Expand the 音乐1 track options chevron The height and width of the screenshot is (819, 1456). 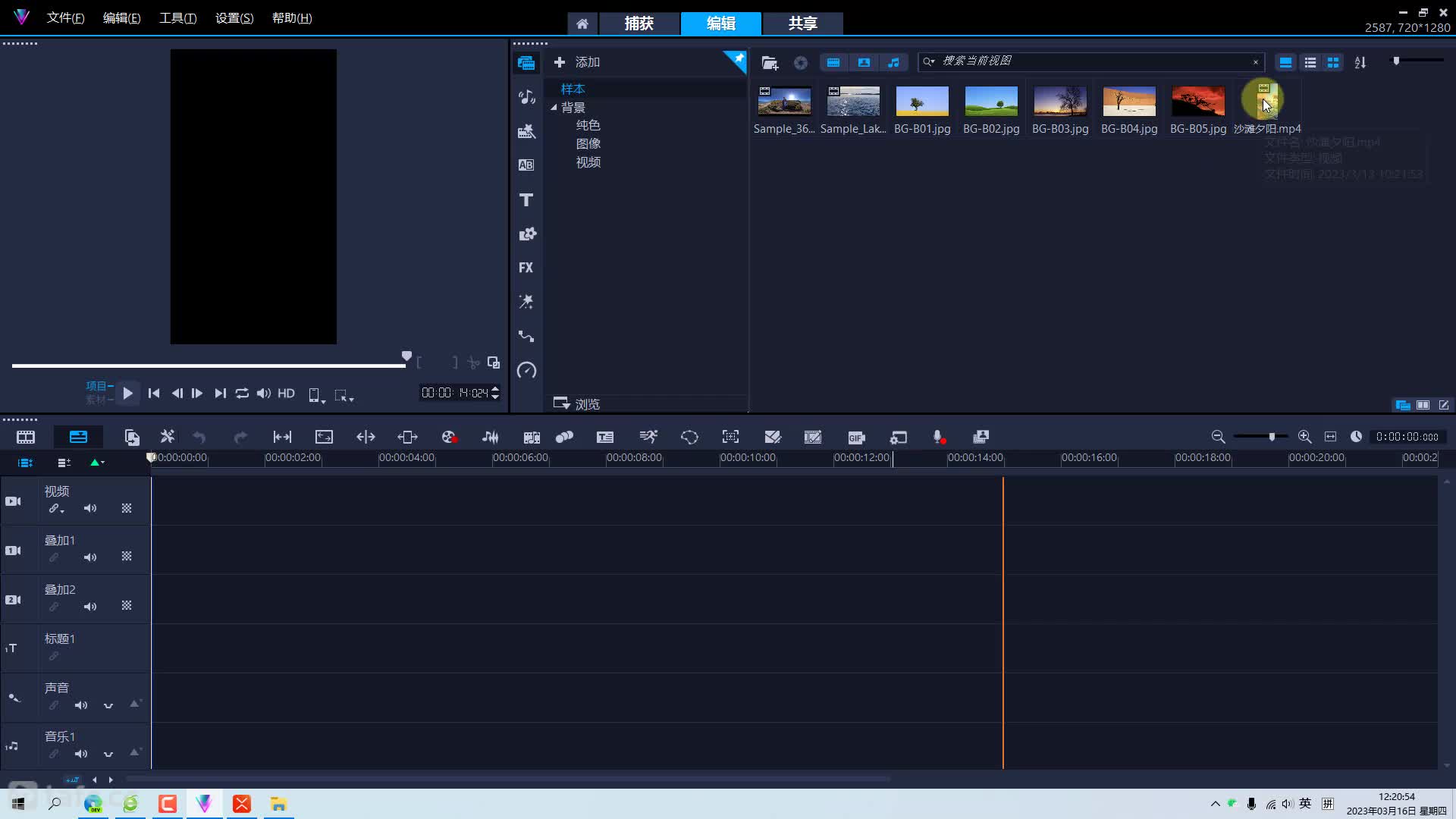tap(108, 754)
